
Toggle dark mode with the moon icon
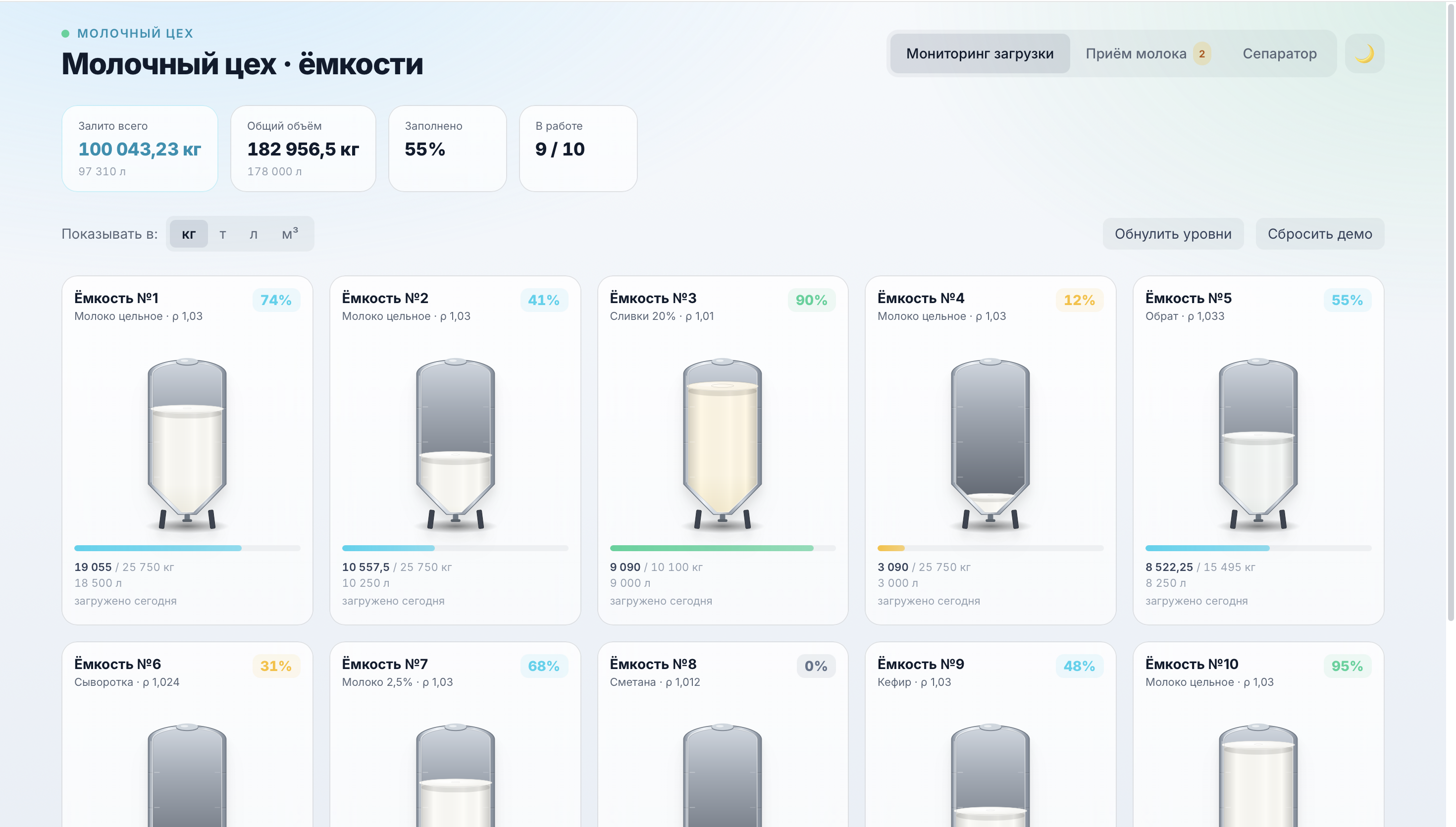tap(1364, 53)
